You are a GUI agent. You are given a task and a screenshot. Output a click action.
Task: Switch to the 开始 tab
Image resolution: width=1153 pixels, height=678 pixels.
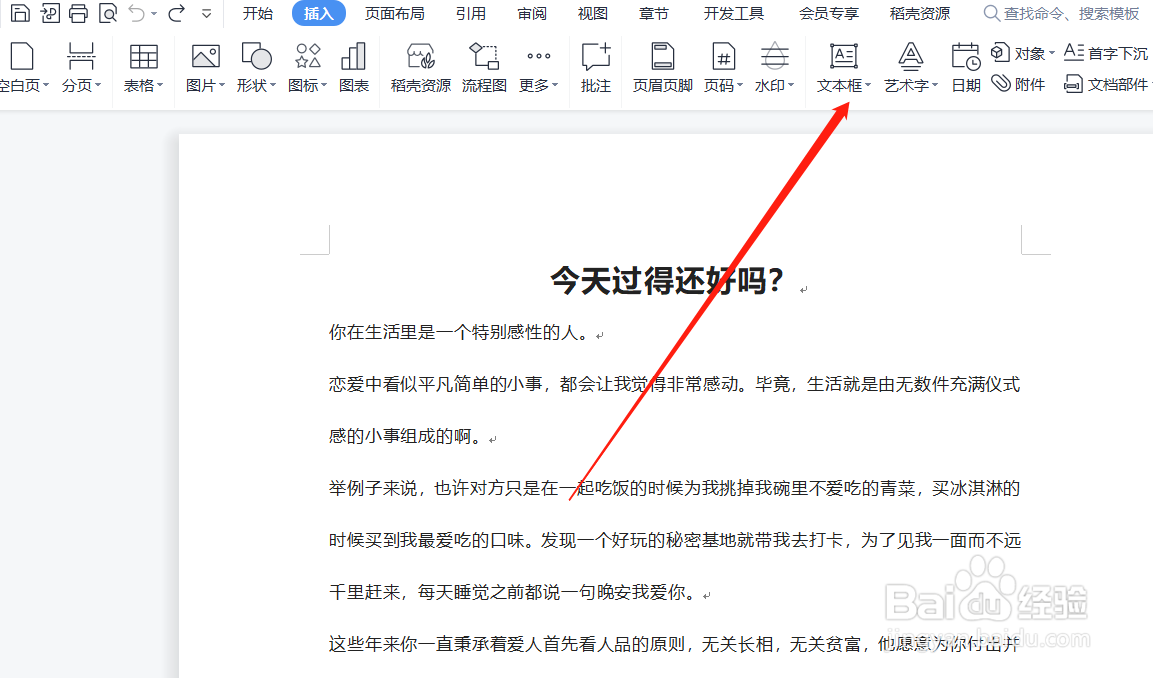click(257, 14)
